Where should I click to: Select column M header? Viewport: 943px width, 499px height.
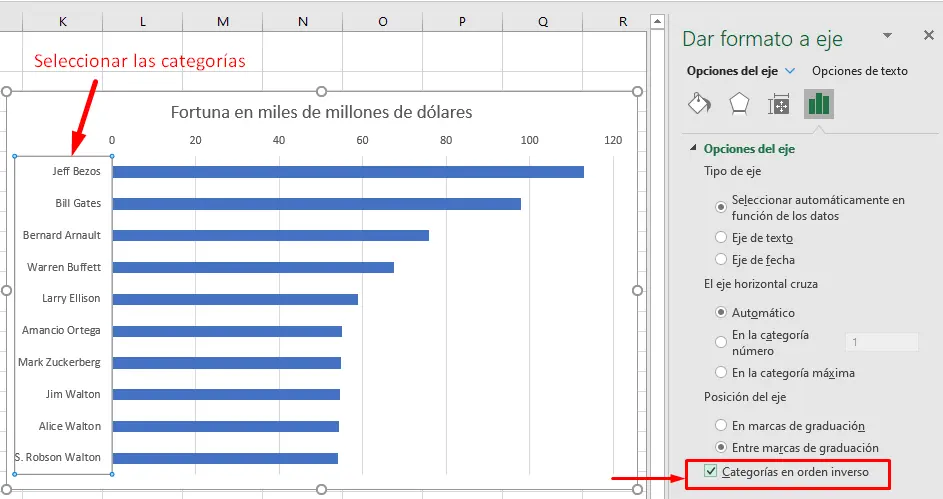223,22
